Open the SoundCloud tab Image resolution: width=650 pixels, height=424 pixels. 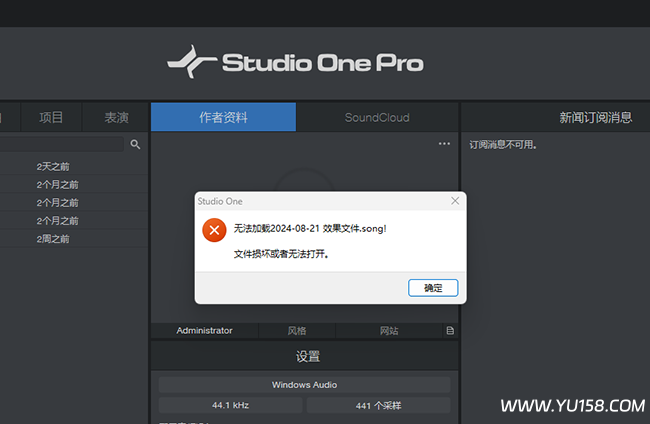click(377, 117)
